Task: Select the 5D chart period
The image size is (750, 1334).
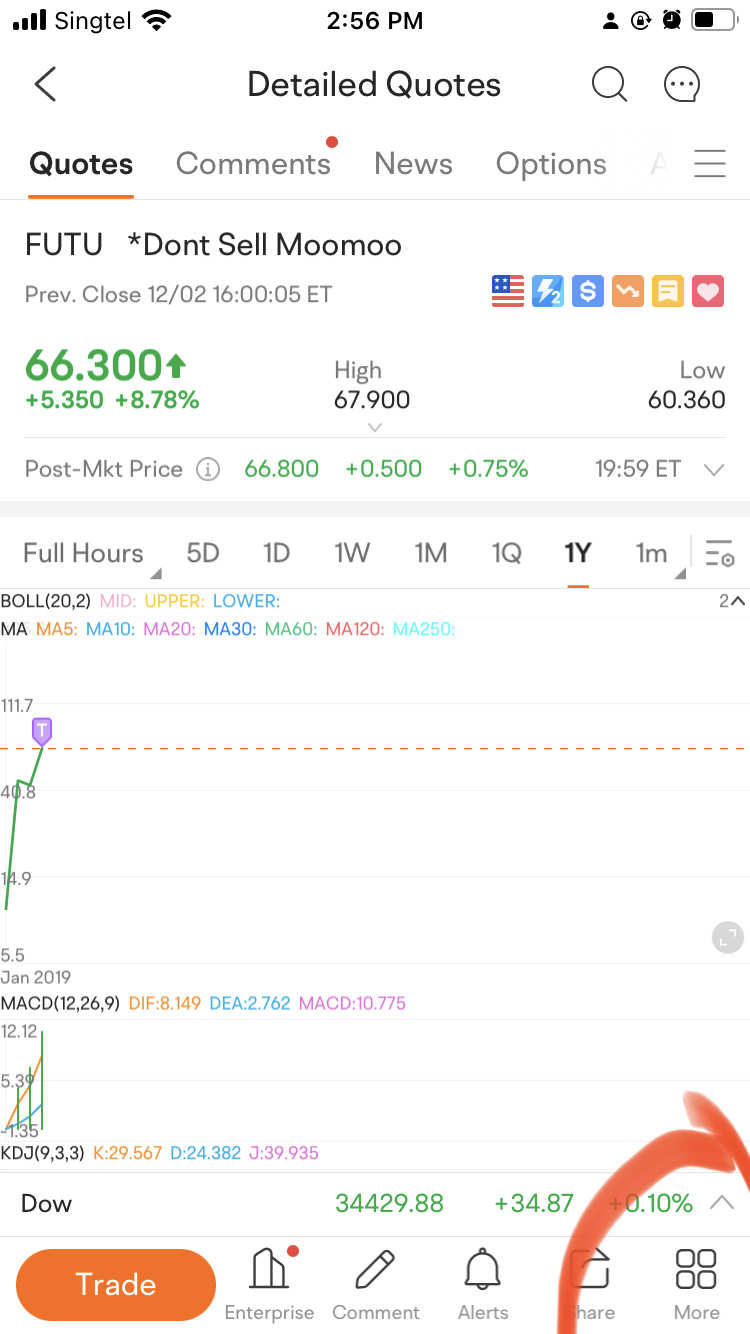Action: pyautogui.click(x=203, y=553)
